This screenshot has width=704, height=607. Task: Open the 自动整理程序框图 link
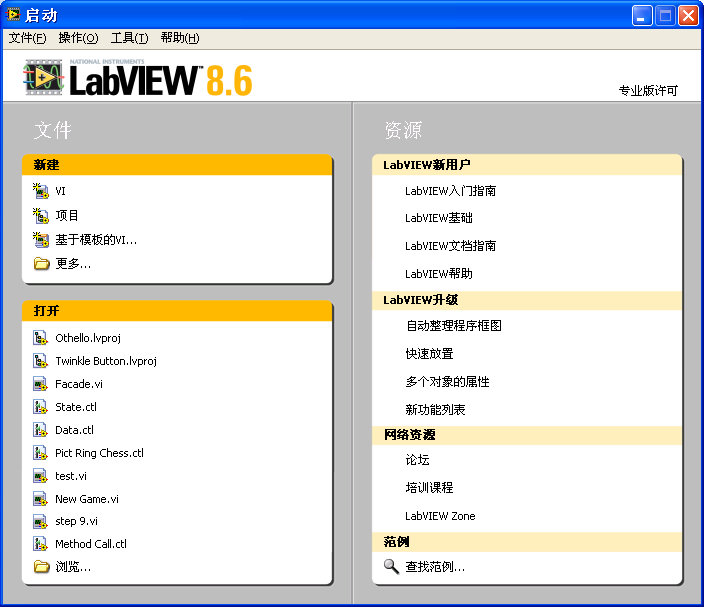click(x=453, y=326)
